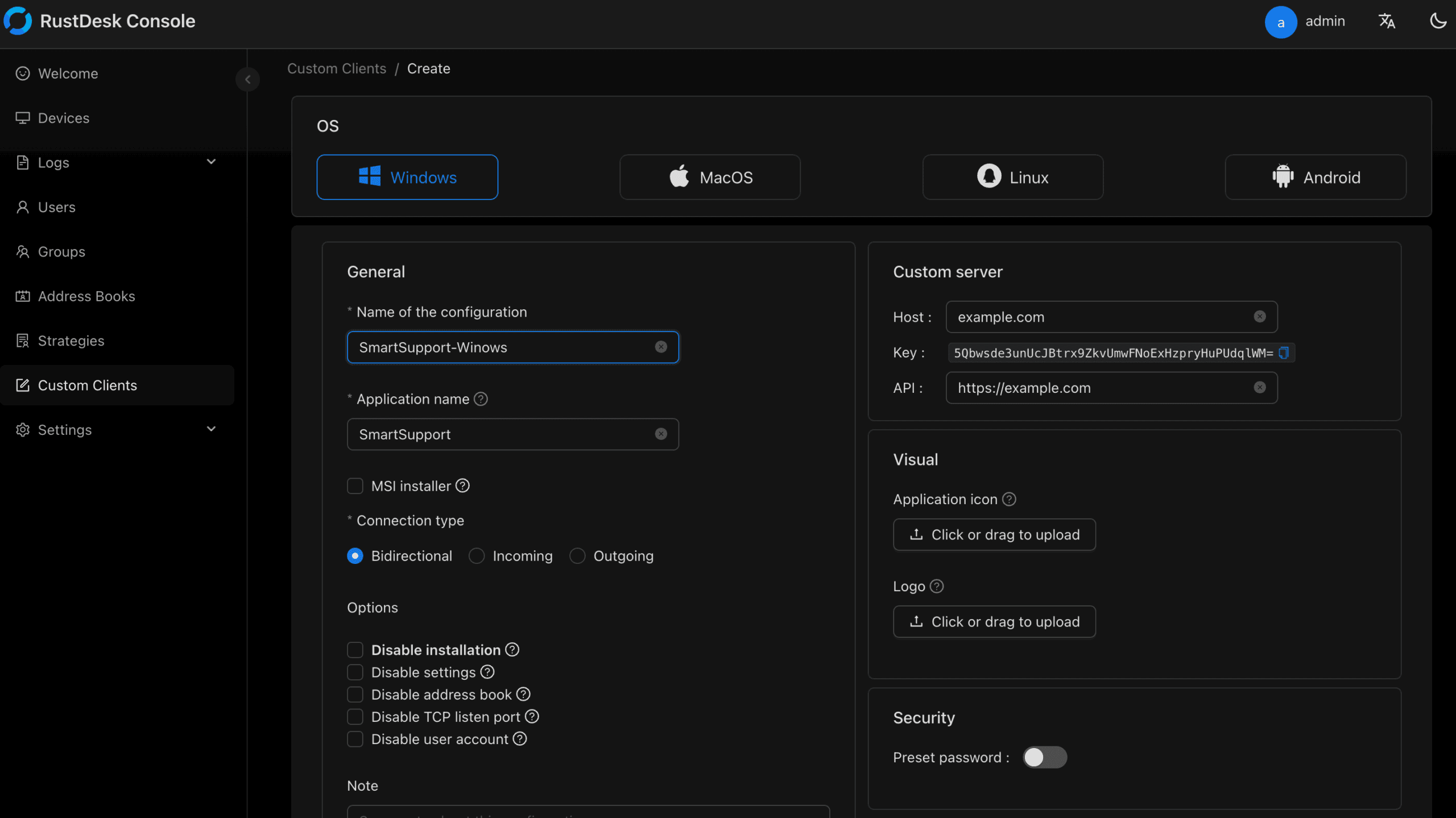The image size is (1456, 818).
Task: Open the Application name help tooltip
Action: [x=481, y=398]
